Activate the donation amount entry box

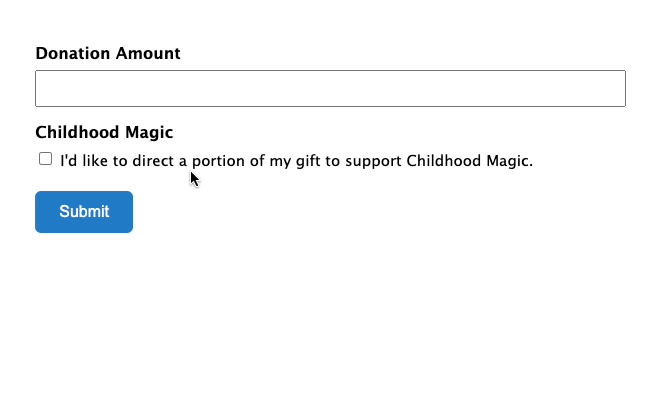tap(330, 88)
